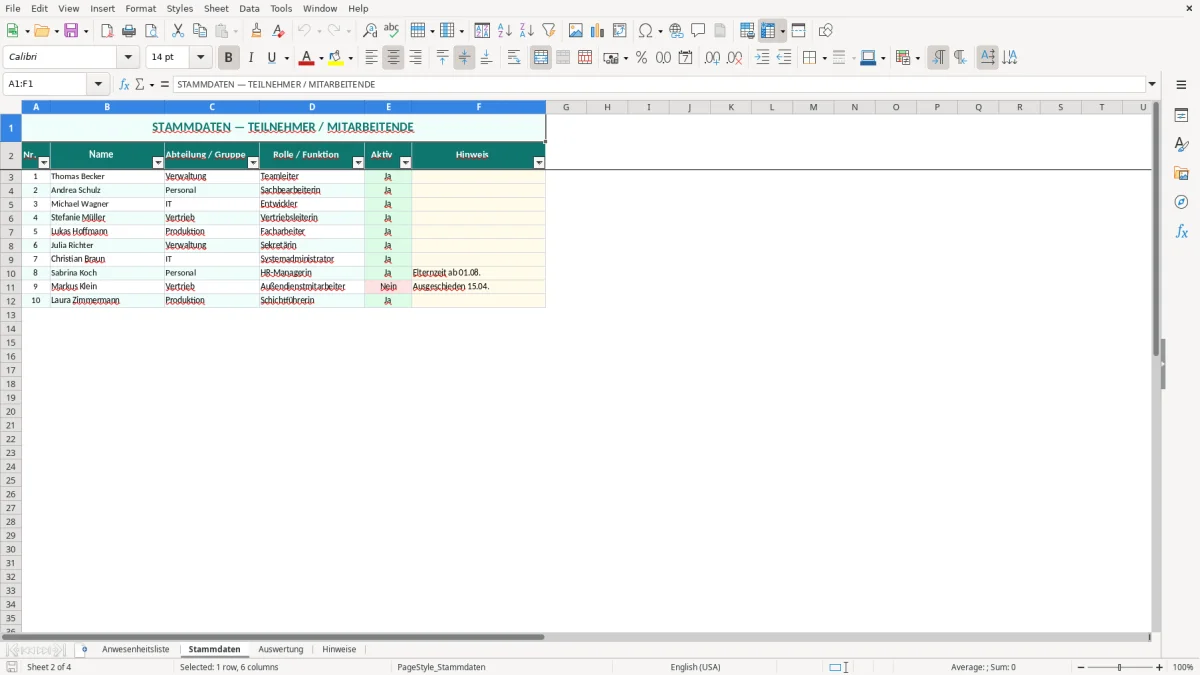Open Find and Replace
The image size is (1200, 675).
coord(370,31)
